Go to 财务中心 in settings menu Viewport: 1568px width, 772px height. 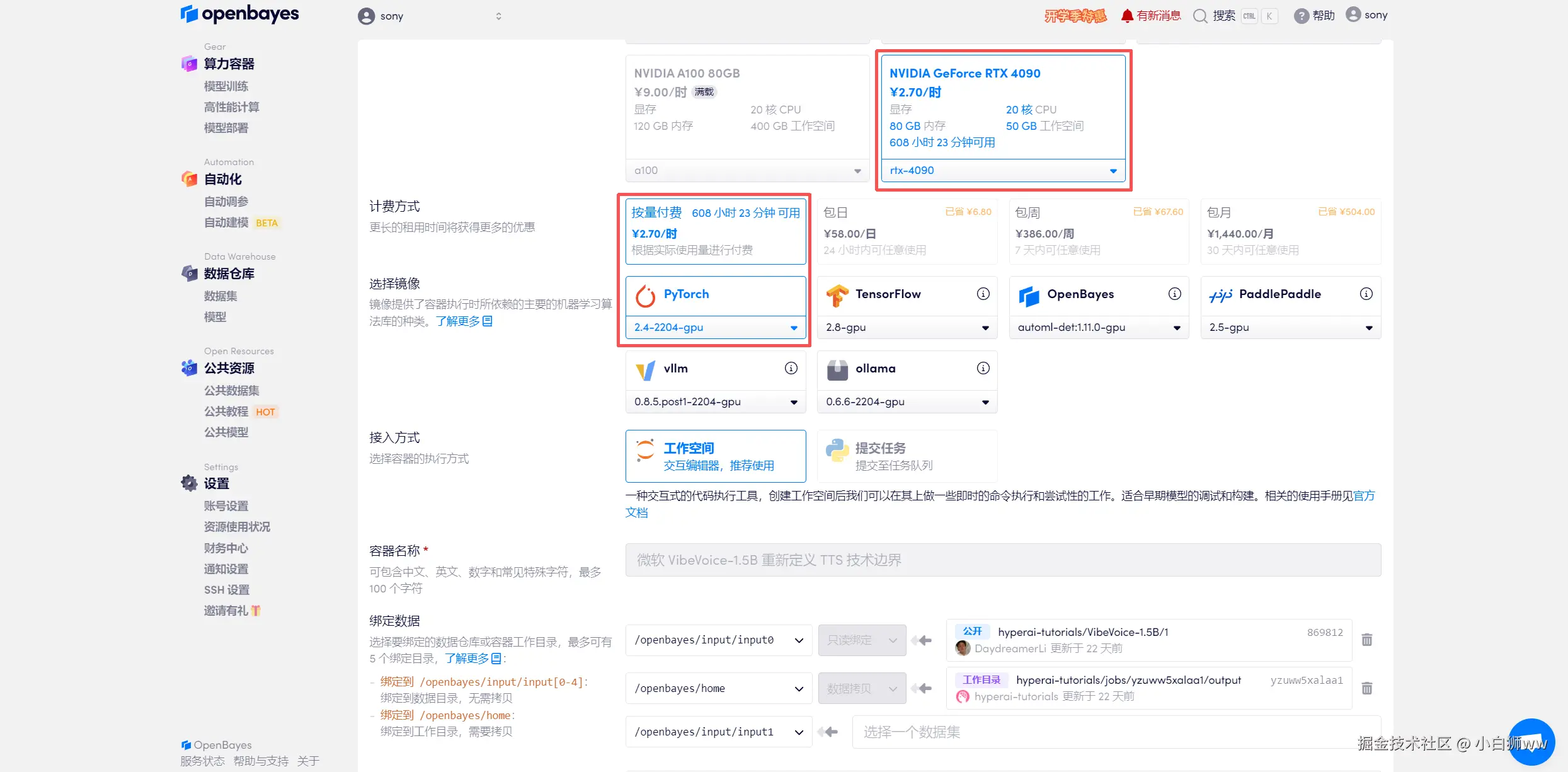click(x=226, y=548)
